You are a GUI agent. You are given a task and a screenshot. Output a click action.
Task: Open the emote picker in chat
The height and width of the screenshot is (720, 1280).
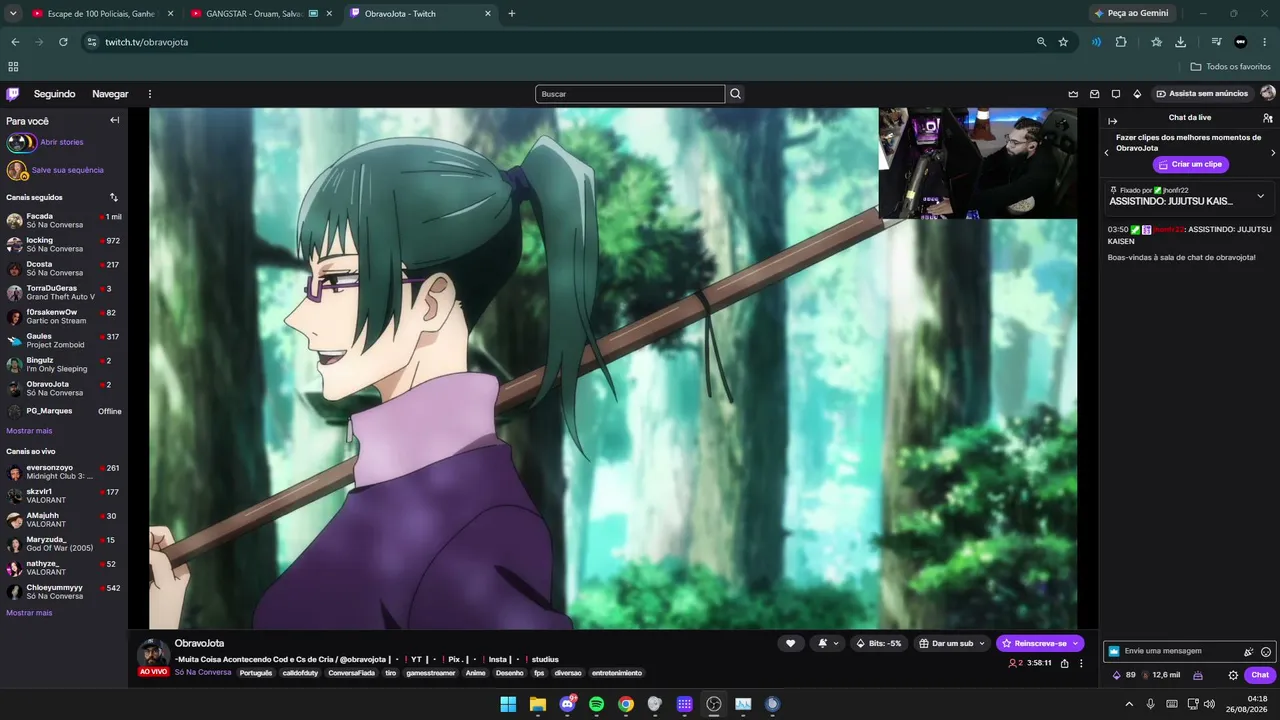click(x=1266, y=651)
